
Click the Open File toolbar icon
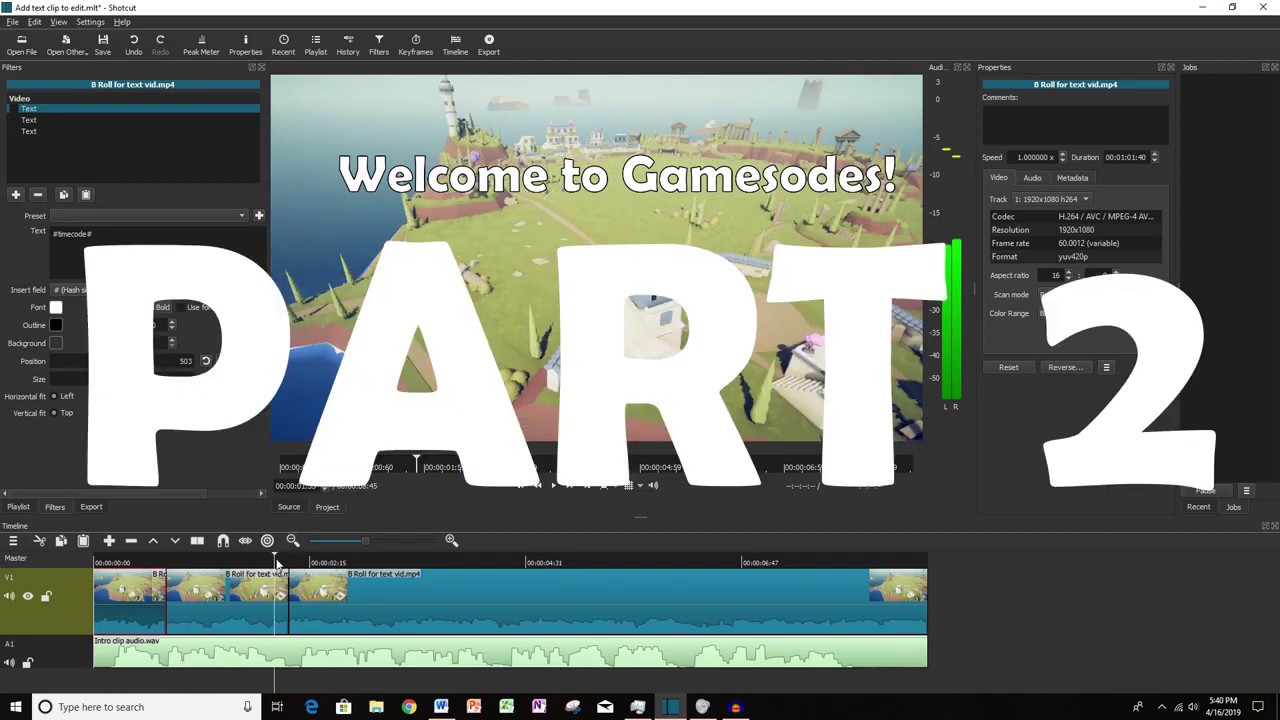point(21,45)
